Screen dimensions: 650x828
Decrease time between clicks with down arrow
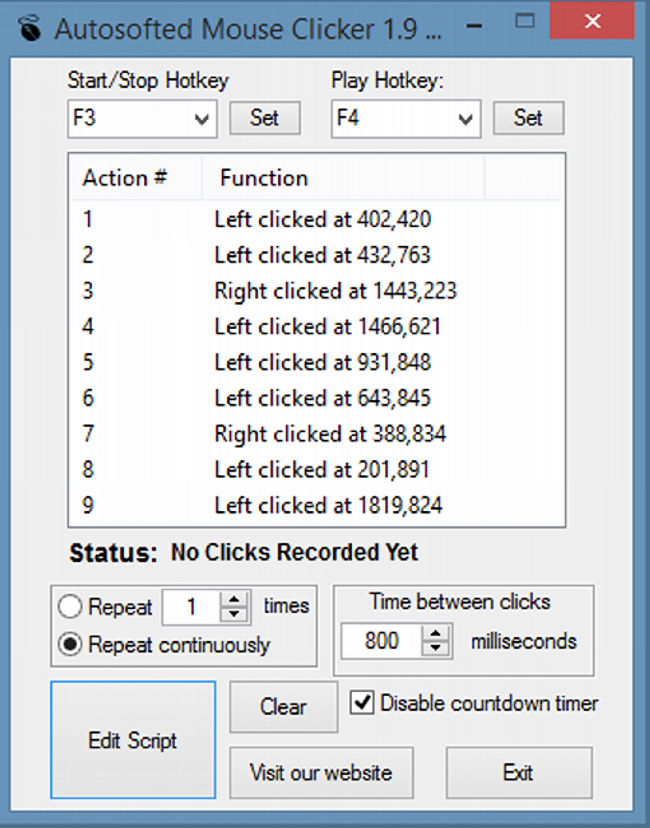(x=436, y=649)
